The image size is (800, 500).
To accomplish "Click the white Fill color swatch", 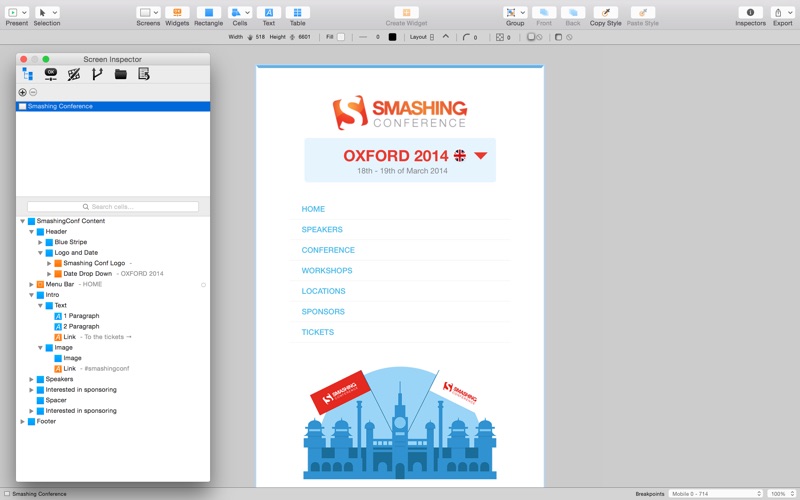I will [341, 37].
